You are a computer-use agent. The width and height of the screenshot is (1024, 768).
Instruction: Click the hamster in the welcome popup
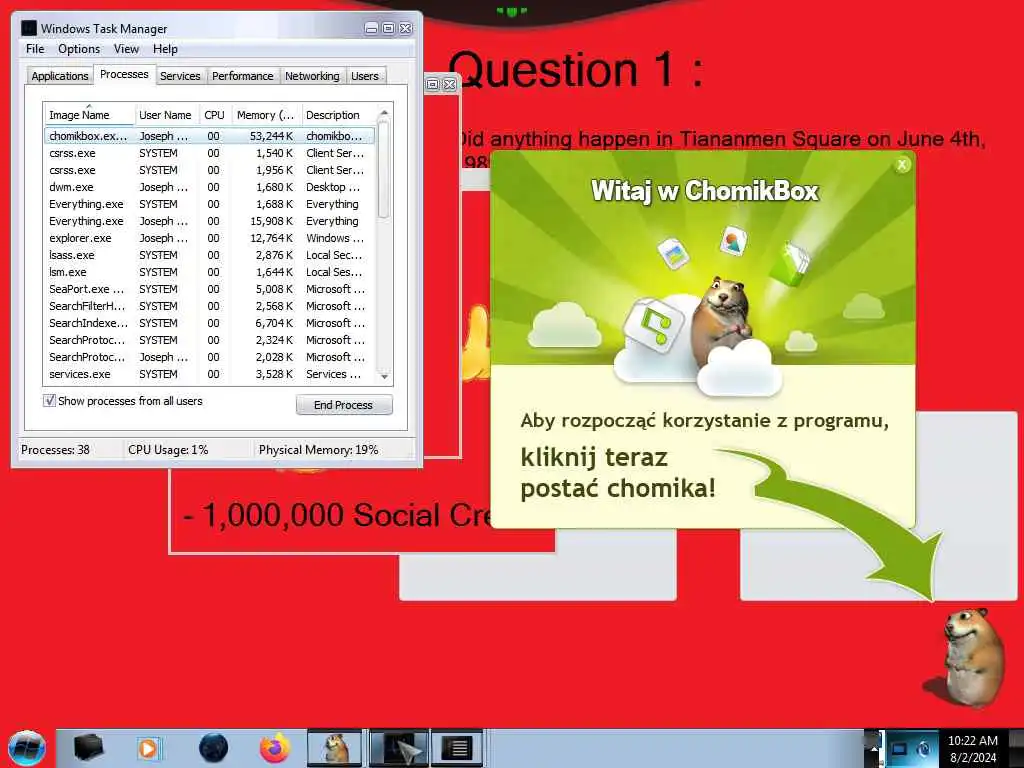pos(723,320)
